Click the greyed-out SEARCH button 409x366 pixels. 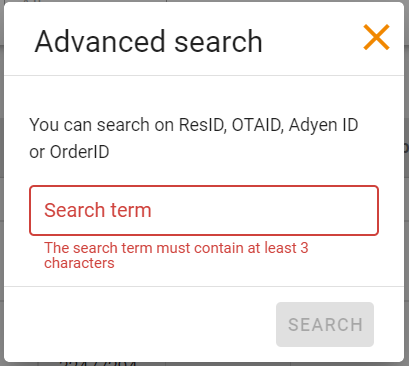tap(325, 324)
